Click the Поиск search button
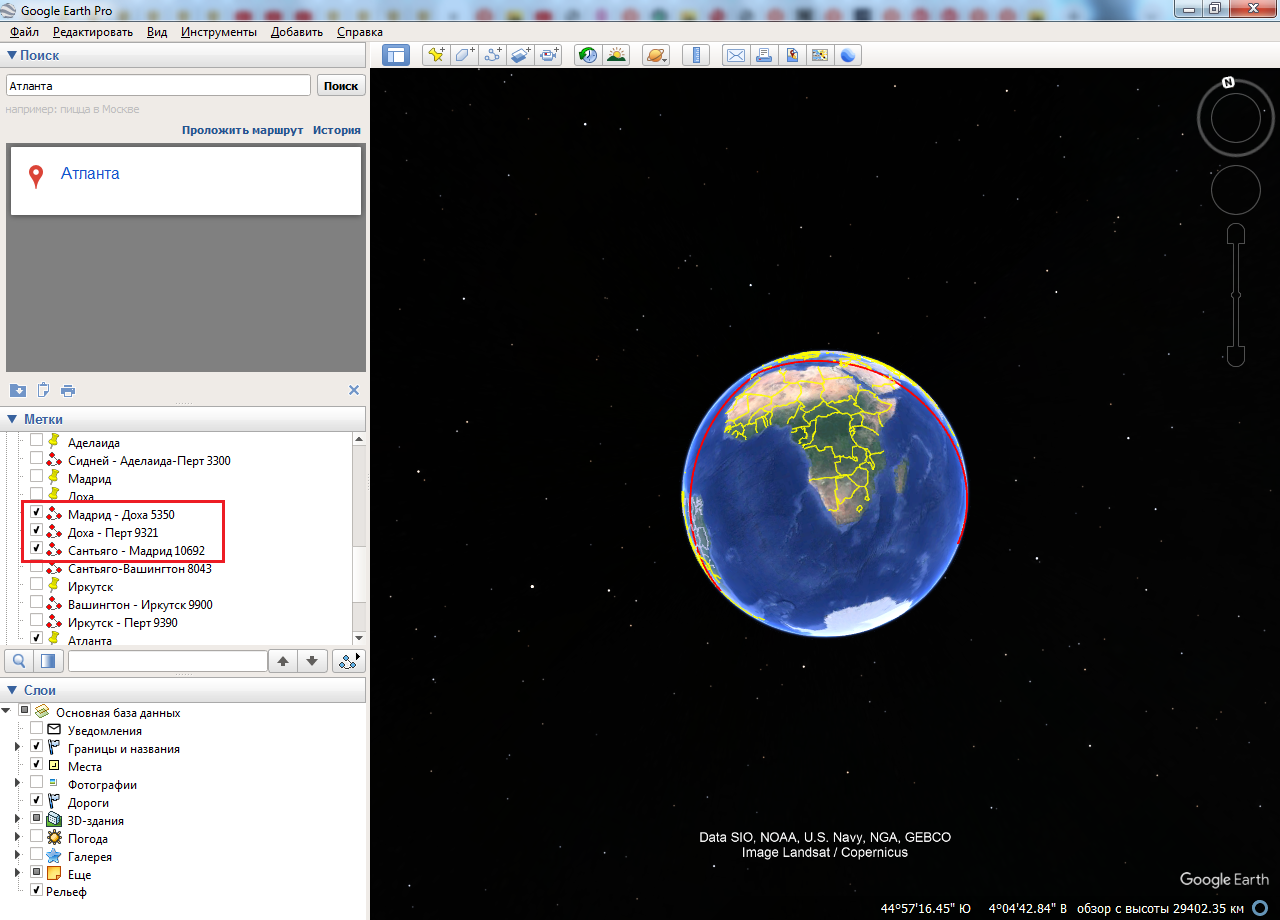This screenshot has width=1280, height=920. click(341, 86)
